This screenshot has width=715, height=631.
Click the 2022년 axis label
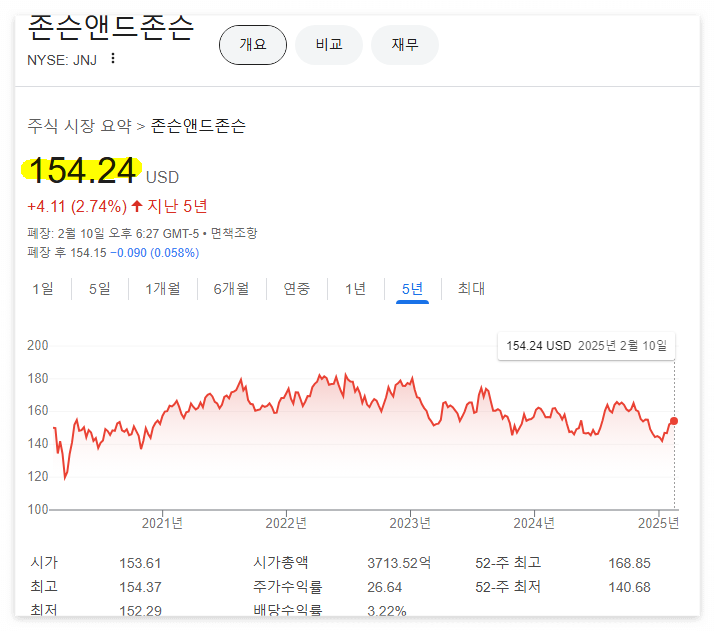286,523
